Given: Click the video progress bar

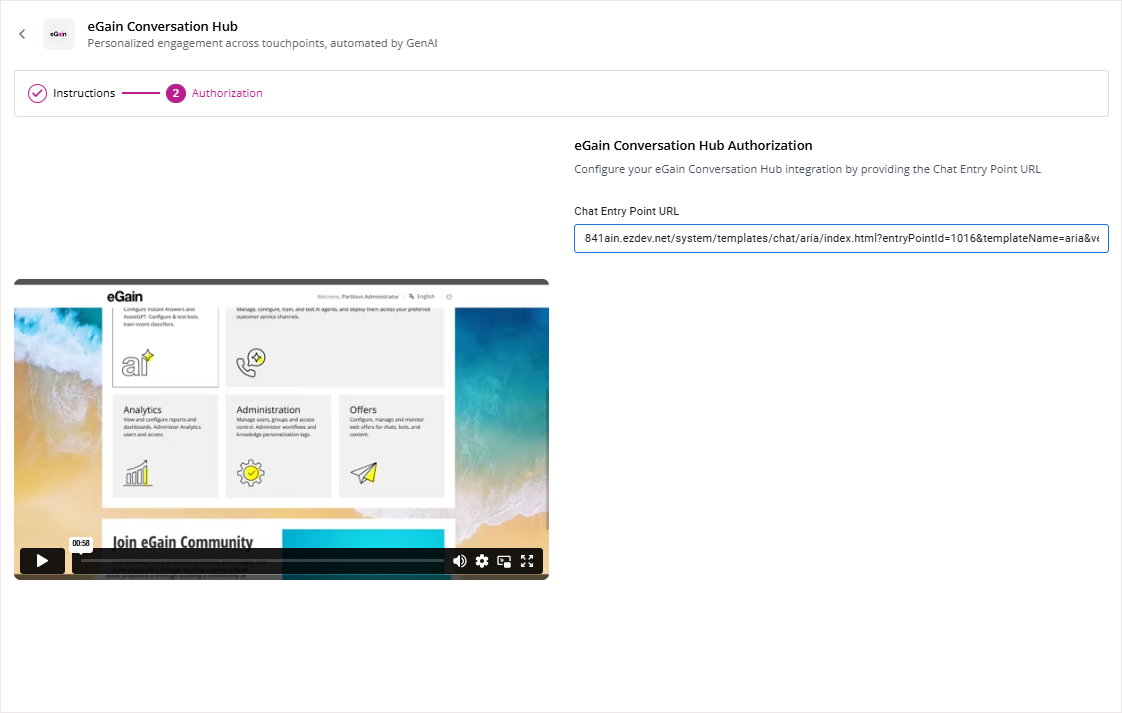Looking at the screenshot, I should 260,561.
